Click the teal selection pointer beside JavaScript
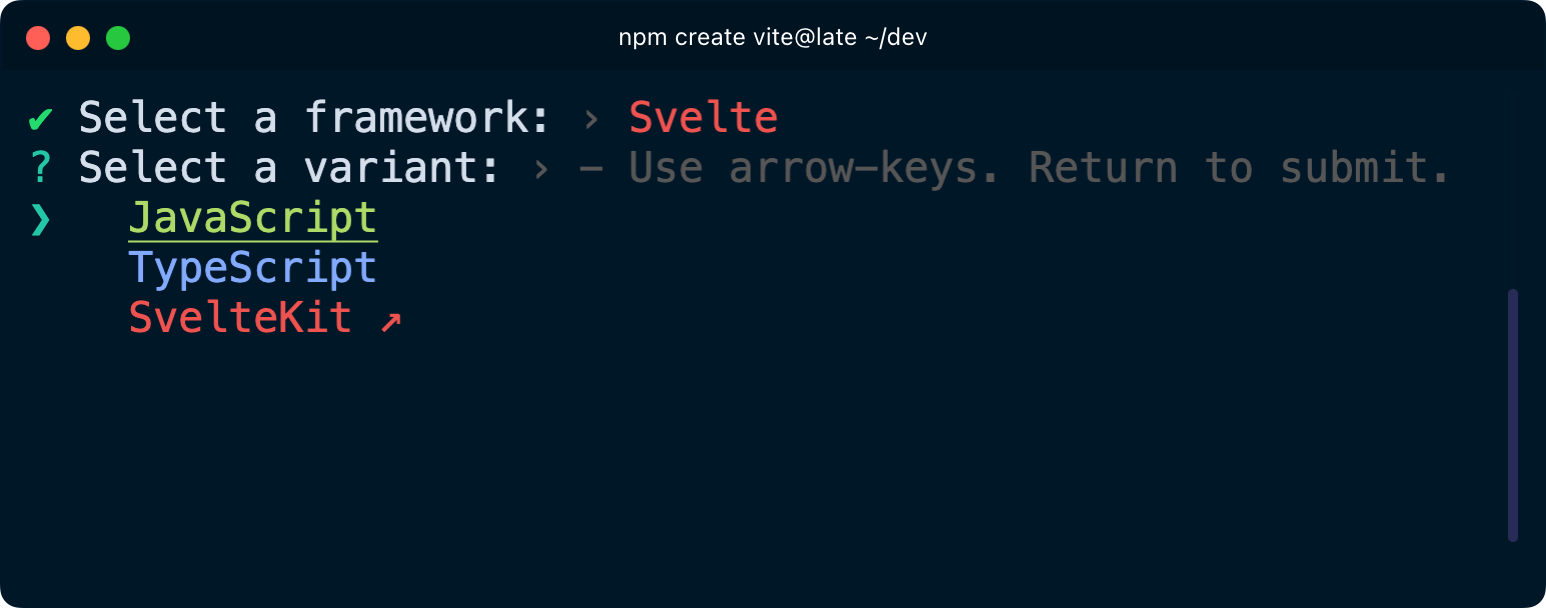The image size is (1546, 608). click(x=40, y=218)
